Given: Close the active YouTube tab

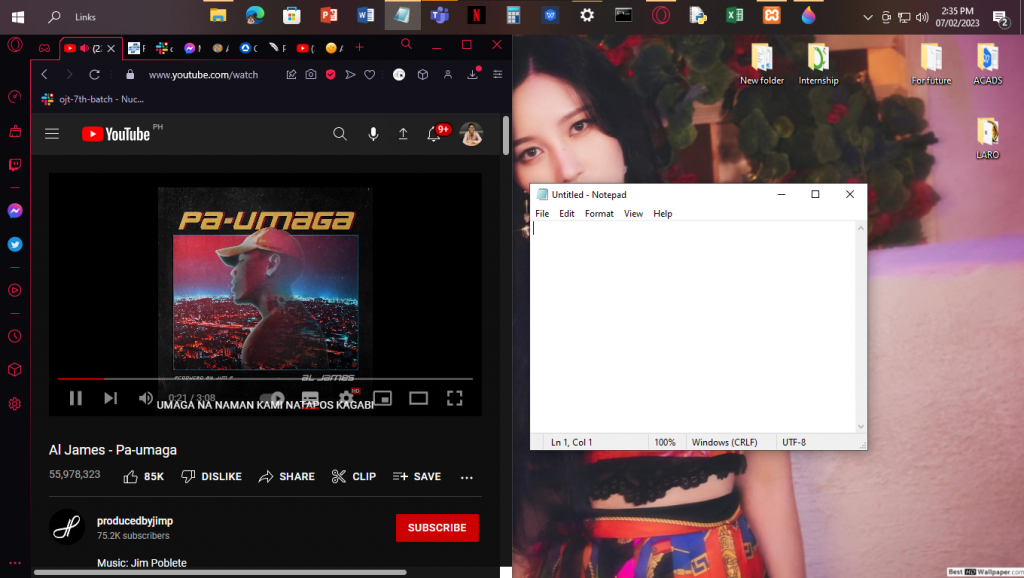Looking at the screenshot, I should coord(111,48).
